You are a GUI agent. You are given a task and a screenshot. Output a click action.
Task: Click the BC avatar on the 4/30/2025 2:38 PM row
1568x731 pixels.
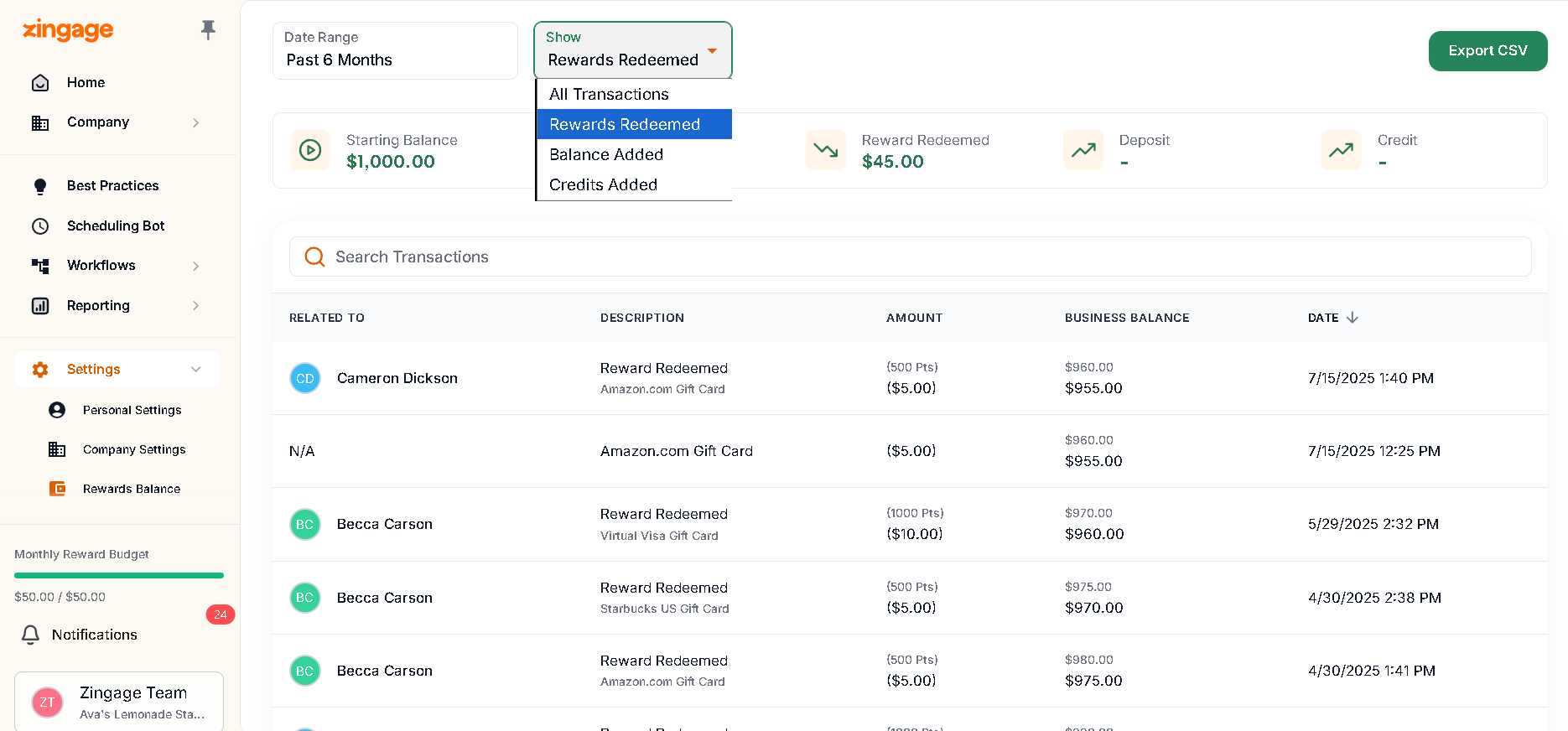pos(305,598)
